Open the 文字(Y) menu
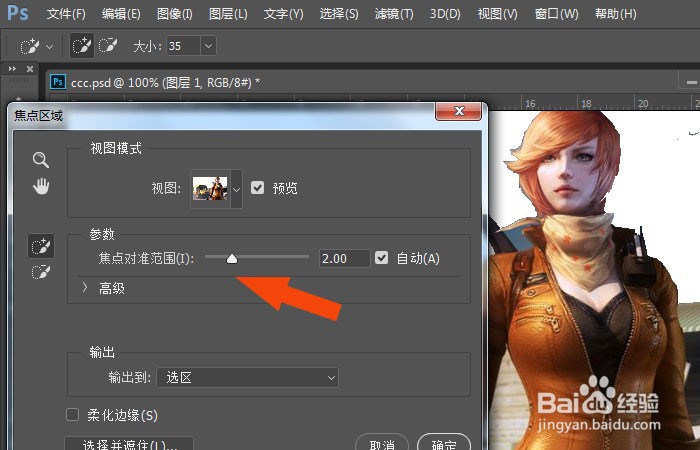700x450 pixels. (x=283, y=14)
